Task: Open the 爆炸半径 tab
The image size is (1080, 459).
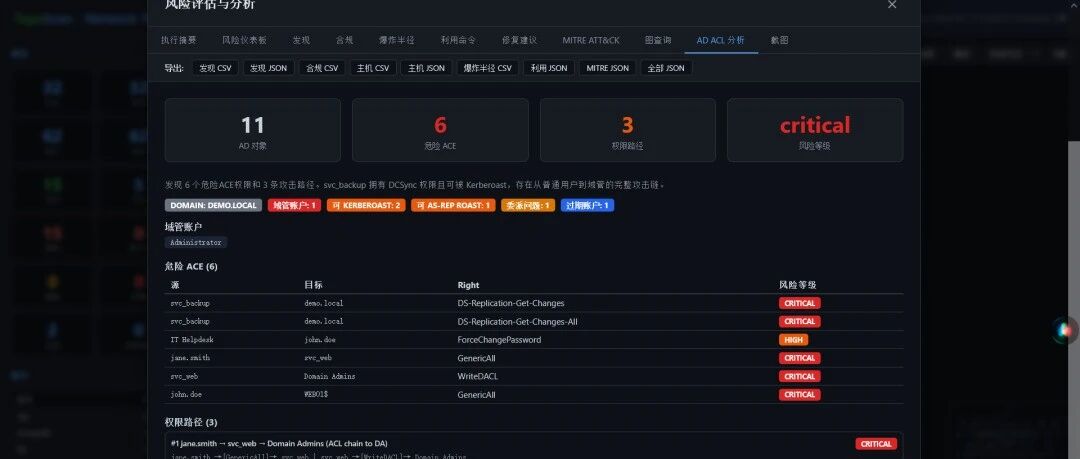Action: click(397, 40)
